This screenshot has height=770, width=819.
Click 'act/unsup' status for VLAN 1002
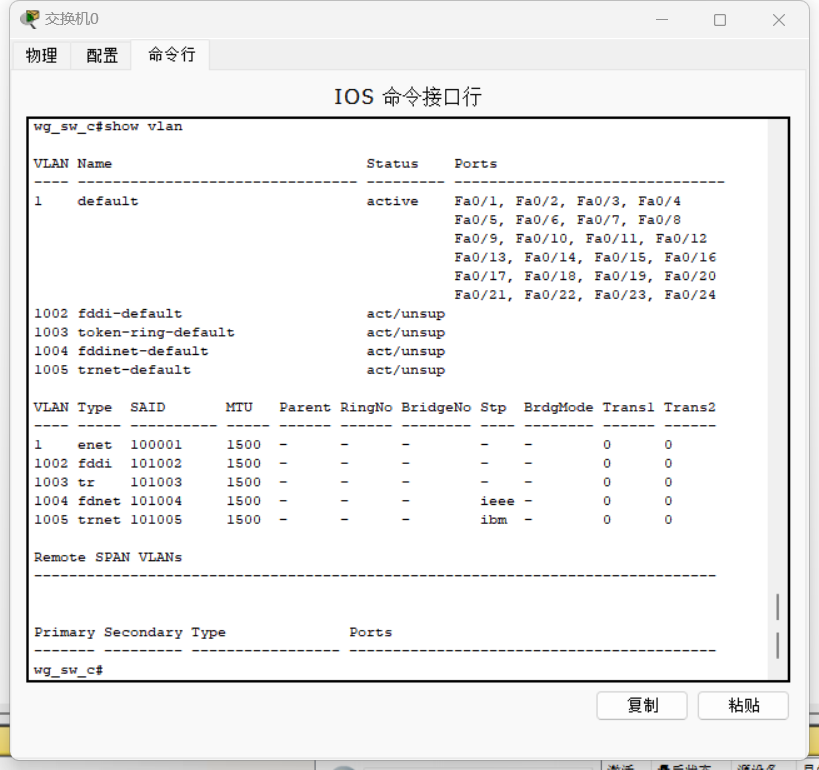point(406,313)
